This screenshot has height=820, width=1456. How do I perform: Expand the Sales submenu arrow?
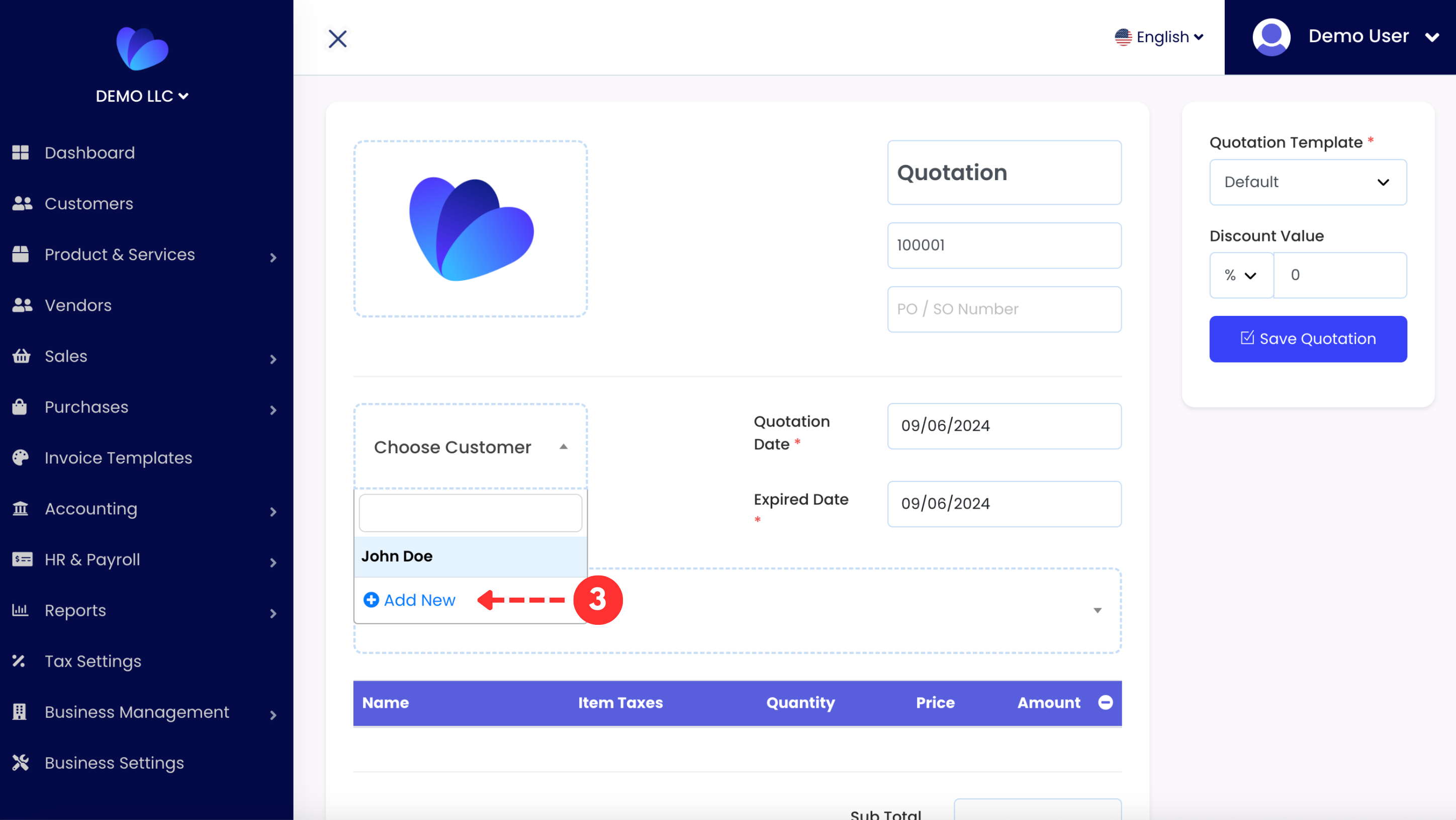pos(273,360)
